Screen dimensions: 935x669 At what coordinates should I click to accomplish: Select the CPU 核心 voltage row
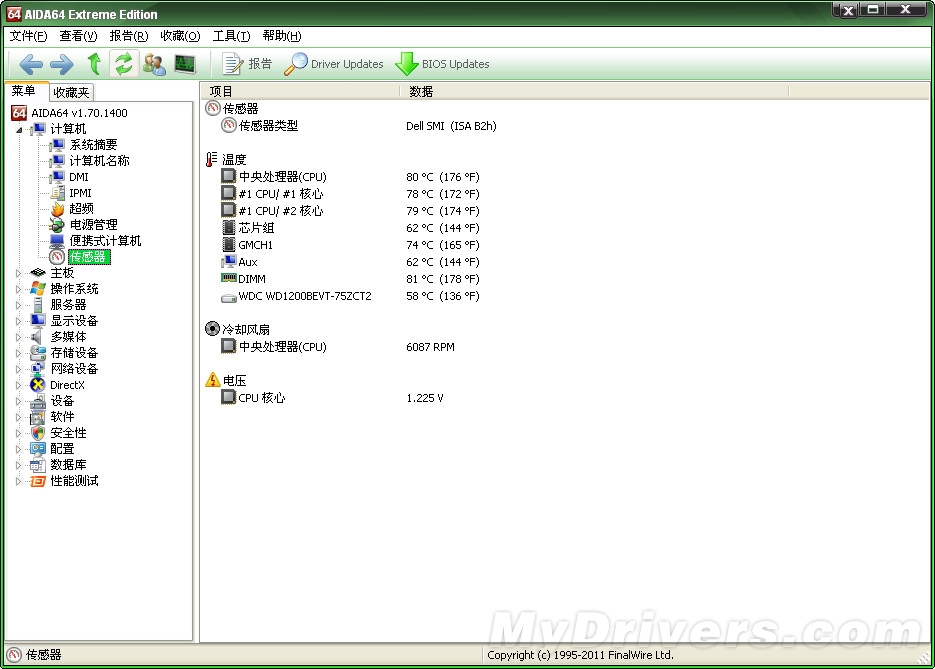point(332,398)
